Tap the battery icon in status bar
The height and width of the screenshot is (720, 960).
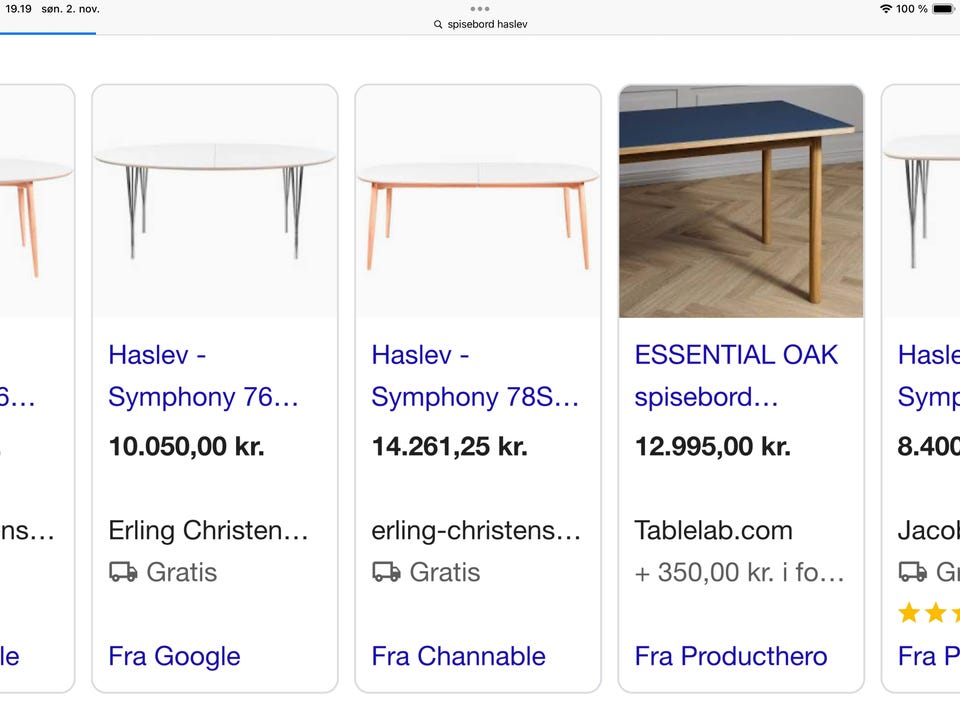pos(944,9)
